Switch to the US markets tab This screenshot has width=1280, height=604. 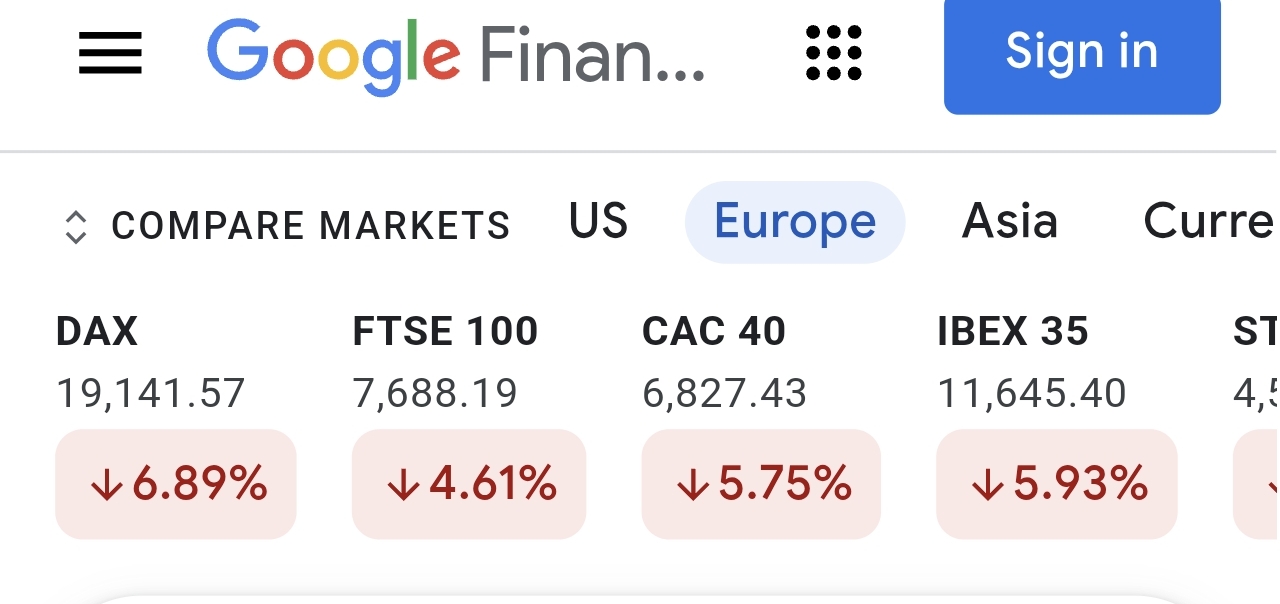598,221
